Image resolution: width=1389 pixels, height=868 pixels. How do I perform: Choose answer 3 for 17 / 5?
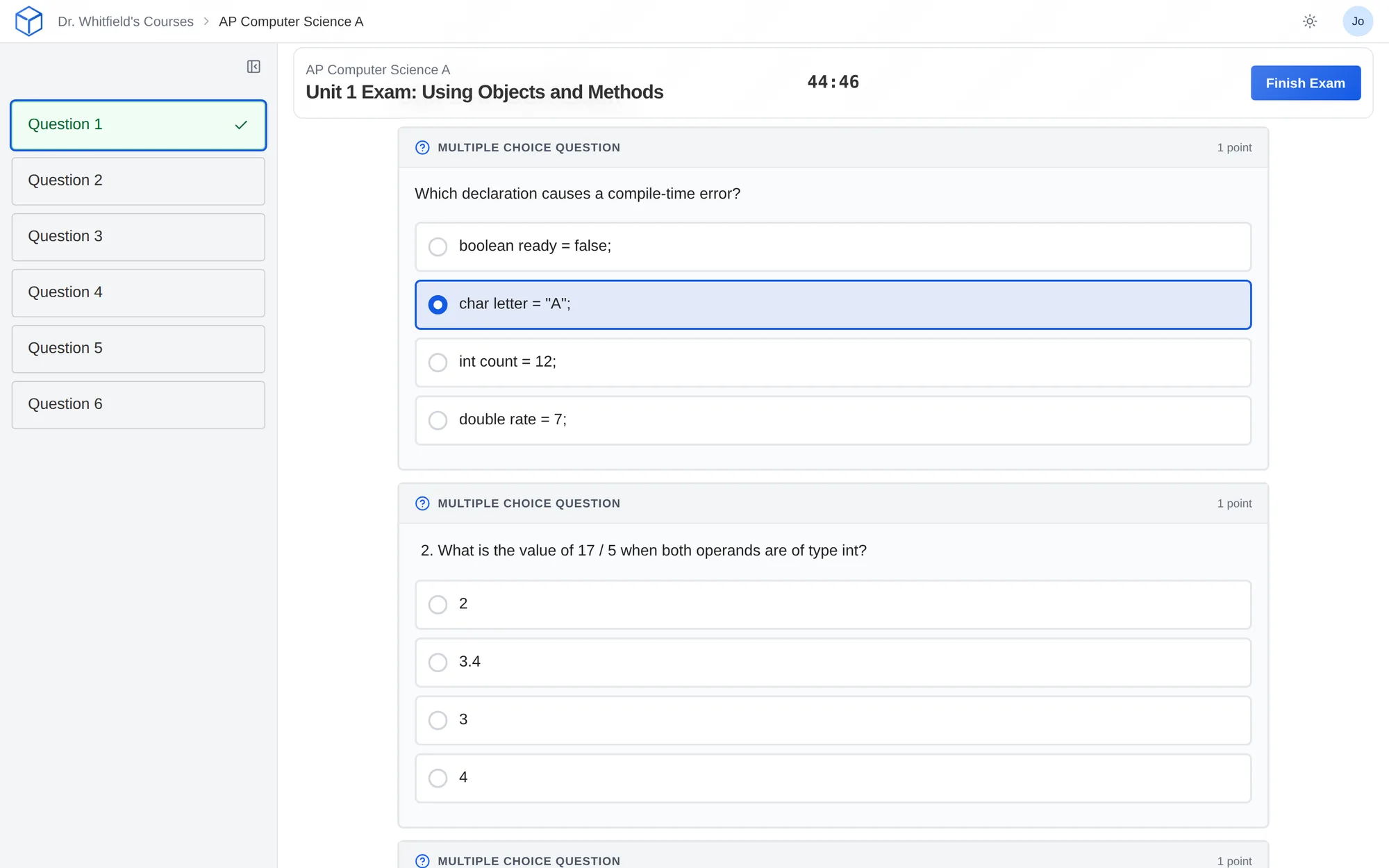point(833,720)
